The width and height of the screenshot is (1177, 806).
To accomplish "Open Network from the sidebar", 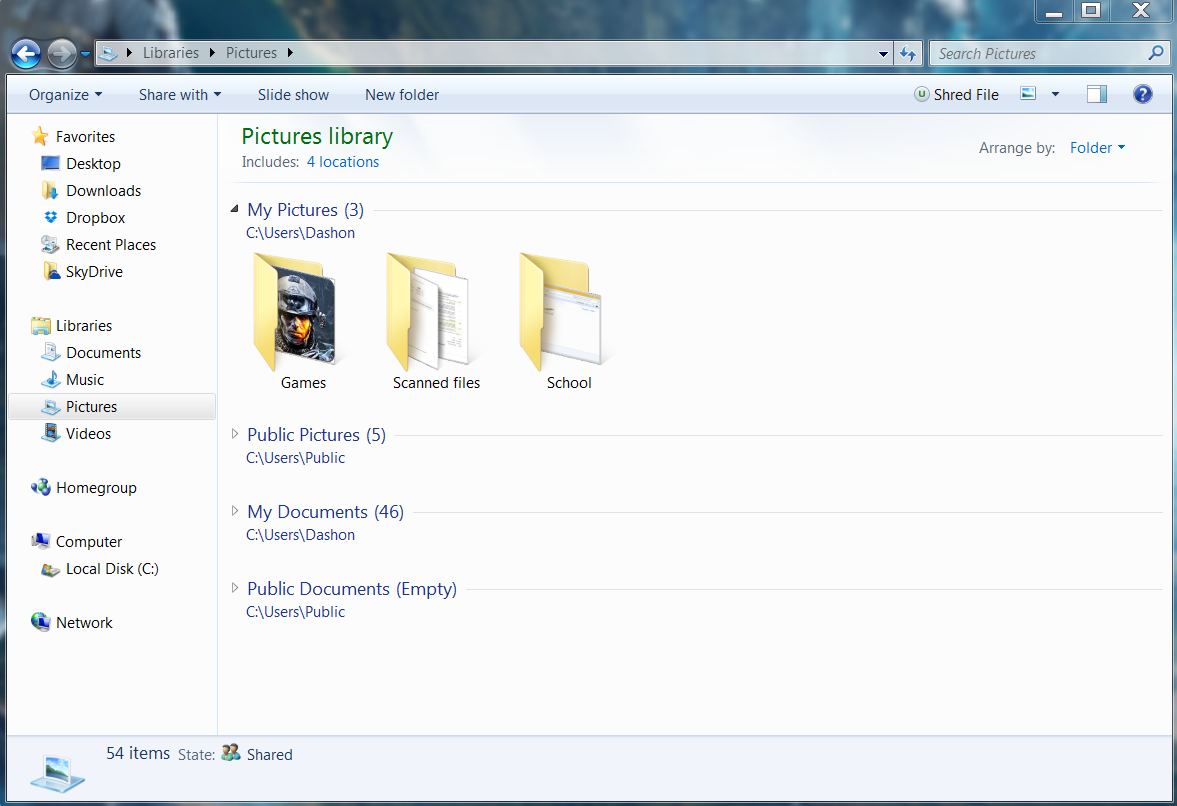I will pos(84,622).
